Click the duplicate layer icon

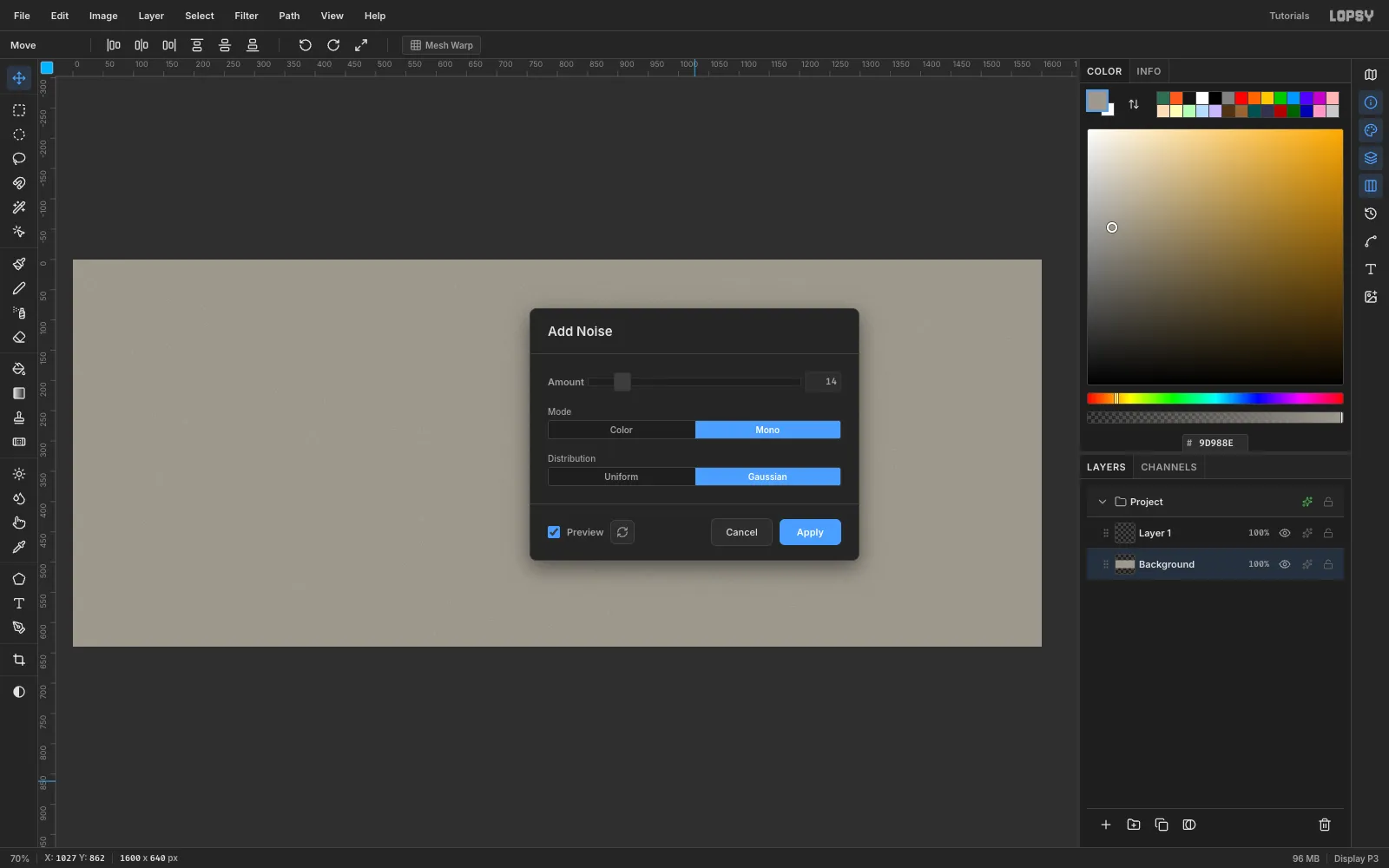[x=1162, y=825]
